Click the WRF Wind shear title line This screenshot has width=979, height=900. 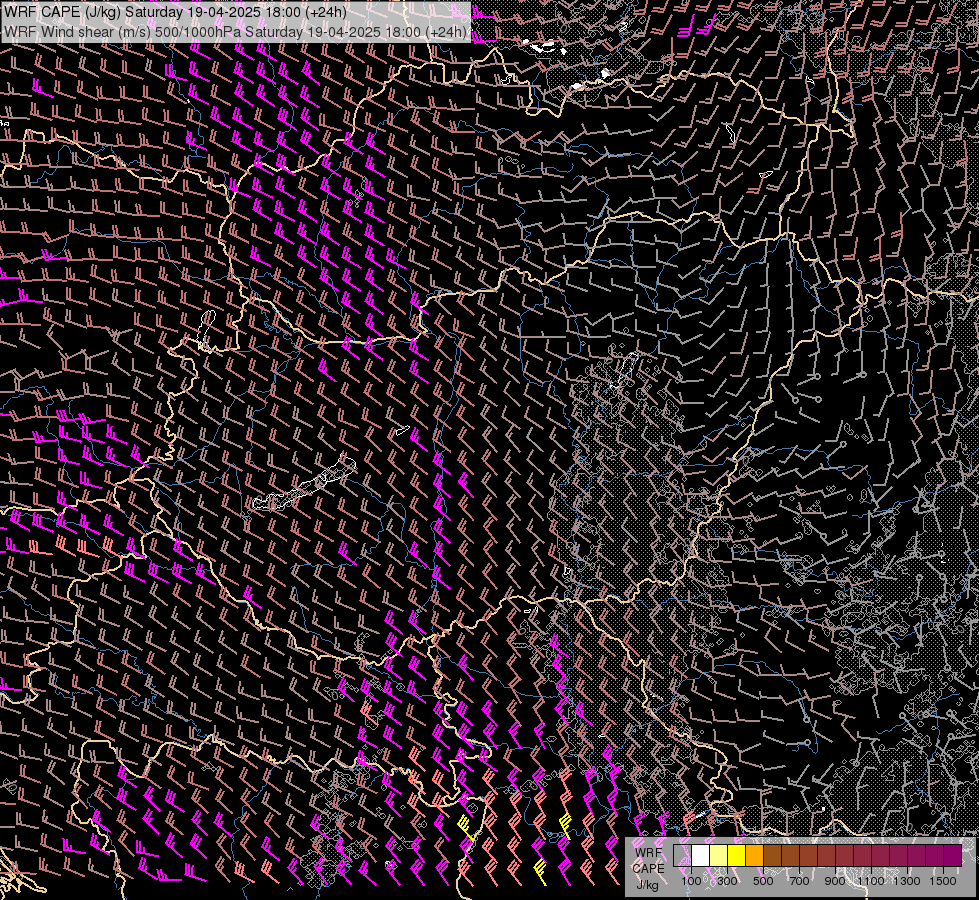236,32
